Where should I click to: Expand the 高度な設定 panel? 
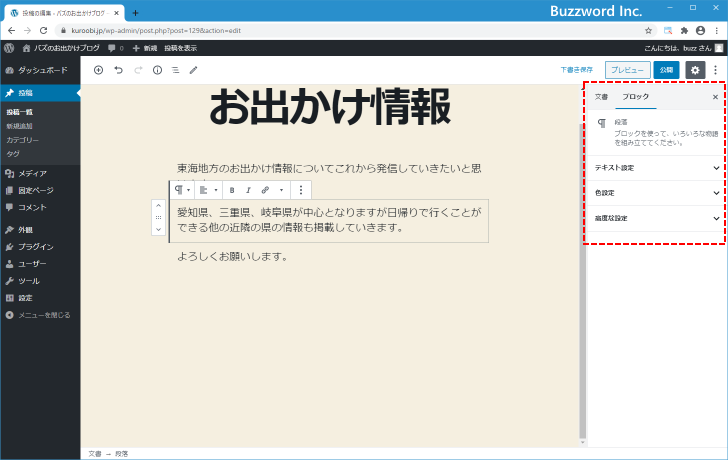click(x=656, y=218)
